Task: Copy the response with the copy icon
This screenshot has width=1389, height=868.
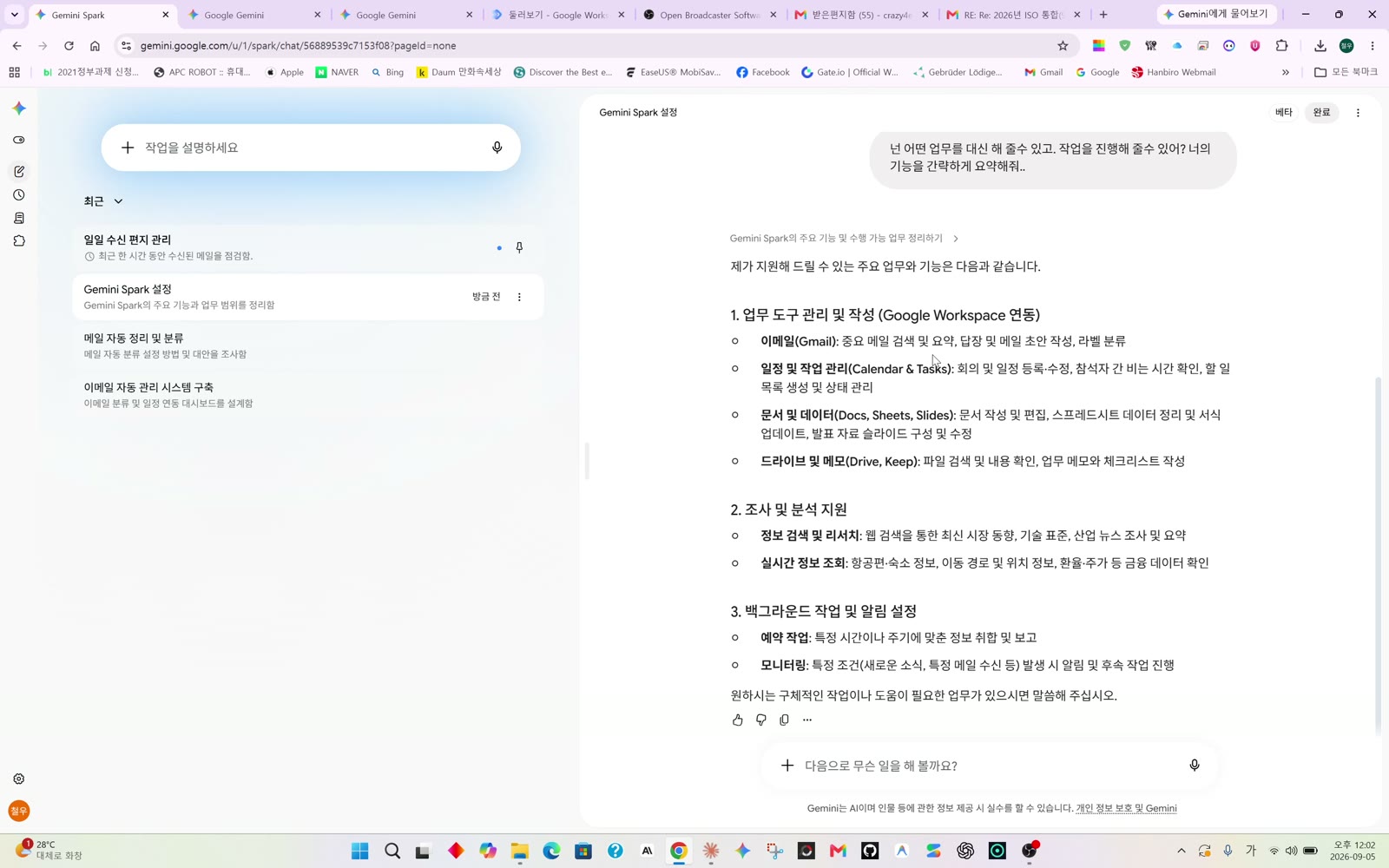Action: point(784,720)
